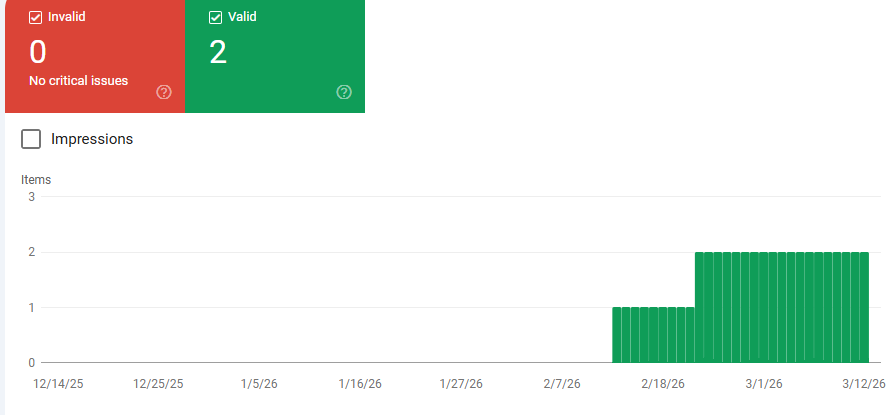Click the Valid count number 2
Screen dimensions: 894x415
tap(218, 51)
